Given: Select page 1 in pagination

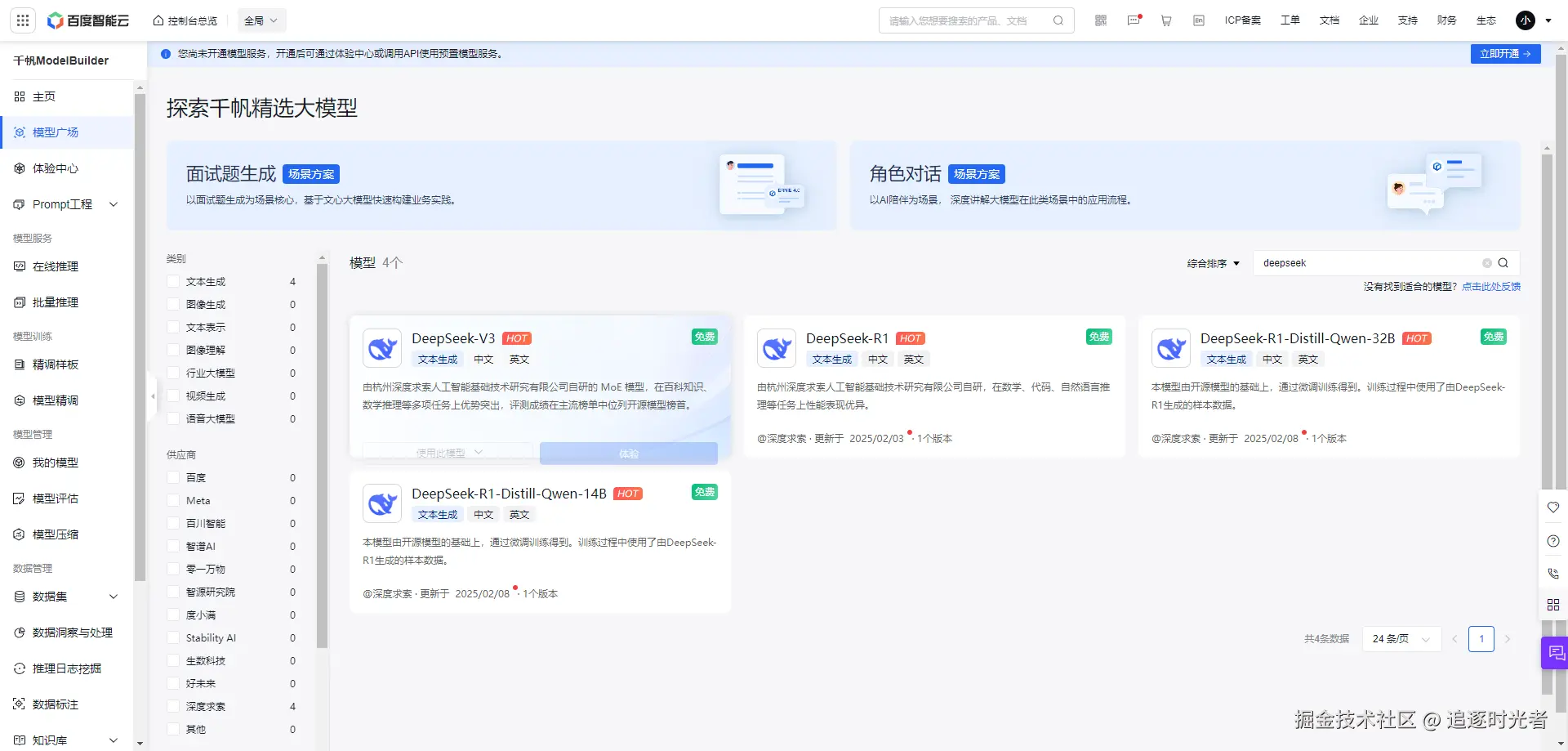Looking at the screenshot, I should coord(1481,639).
